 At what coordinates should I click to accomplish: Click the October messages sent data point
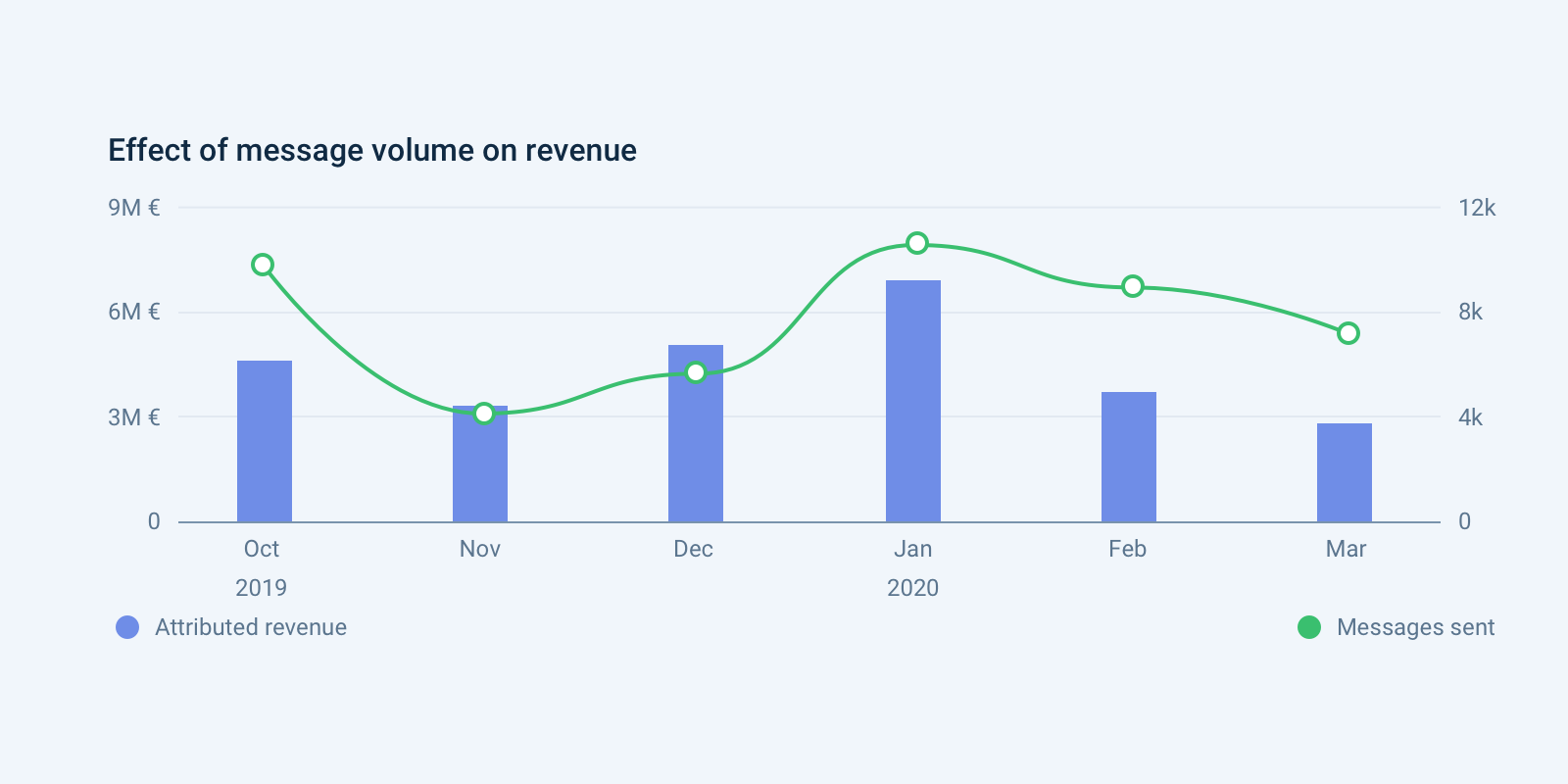263,265
